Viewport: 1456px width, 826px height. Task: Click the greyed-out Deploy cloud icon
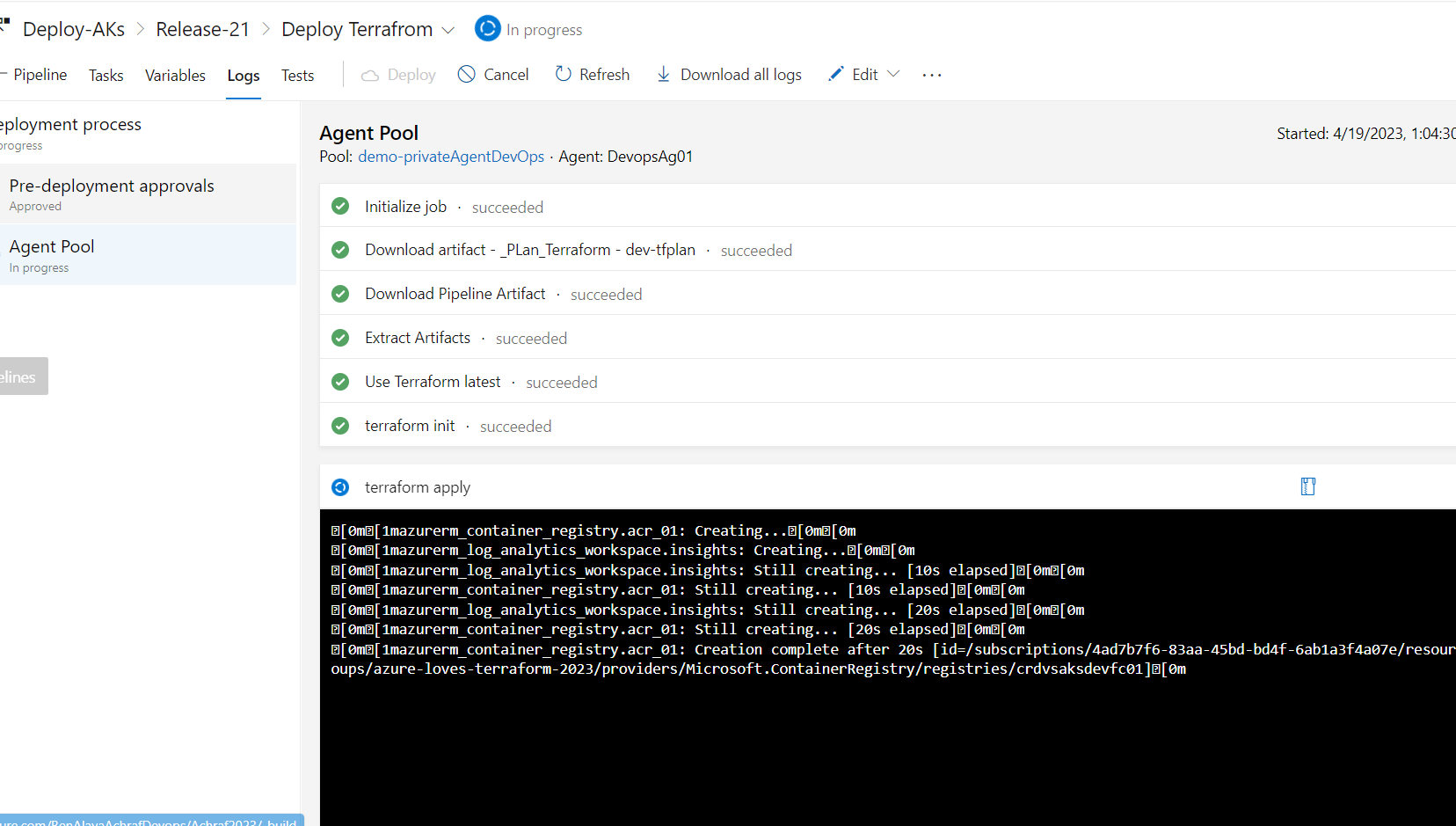(x=370, y=74)
